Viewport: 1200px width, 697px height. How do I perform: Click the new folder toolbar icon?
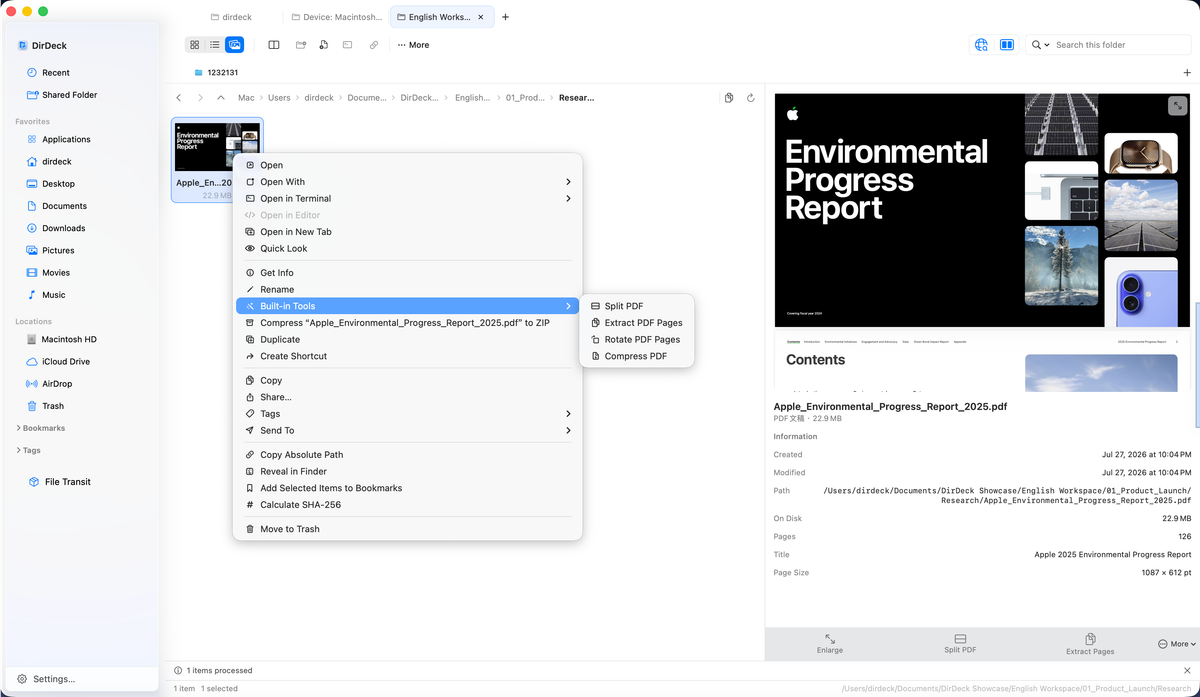click(301, 45)
